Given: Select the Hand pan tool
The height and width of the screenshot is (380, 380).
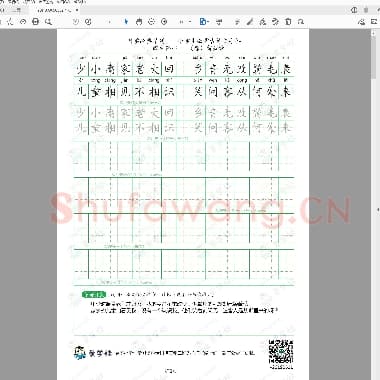Looking at the screenshot, I should coord(139,22).
